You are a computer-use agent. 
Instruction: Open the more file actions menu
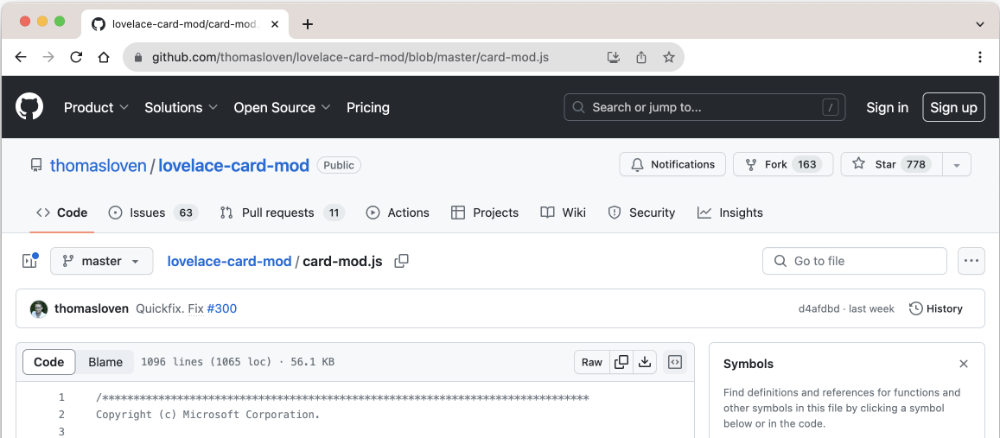tap(971, 261)
